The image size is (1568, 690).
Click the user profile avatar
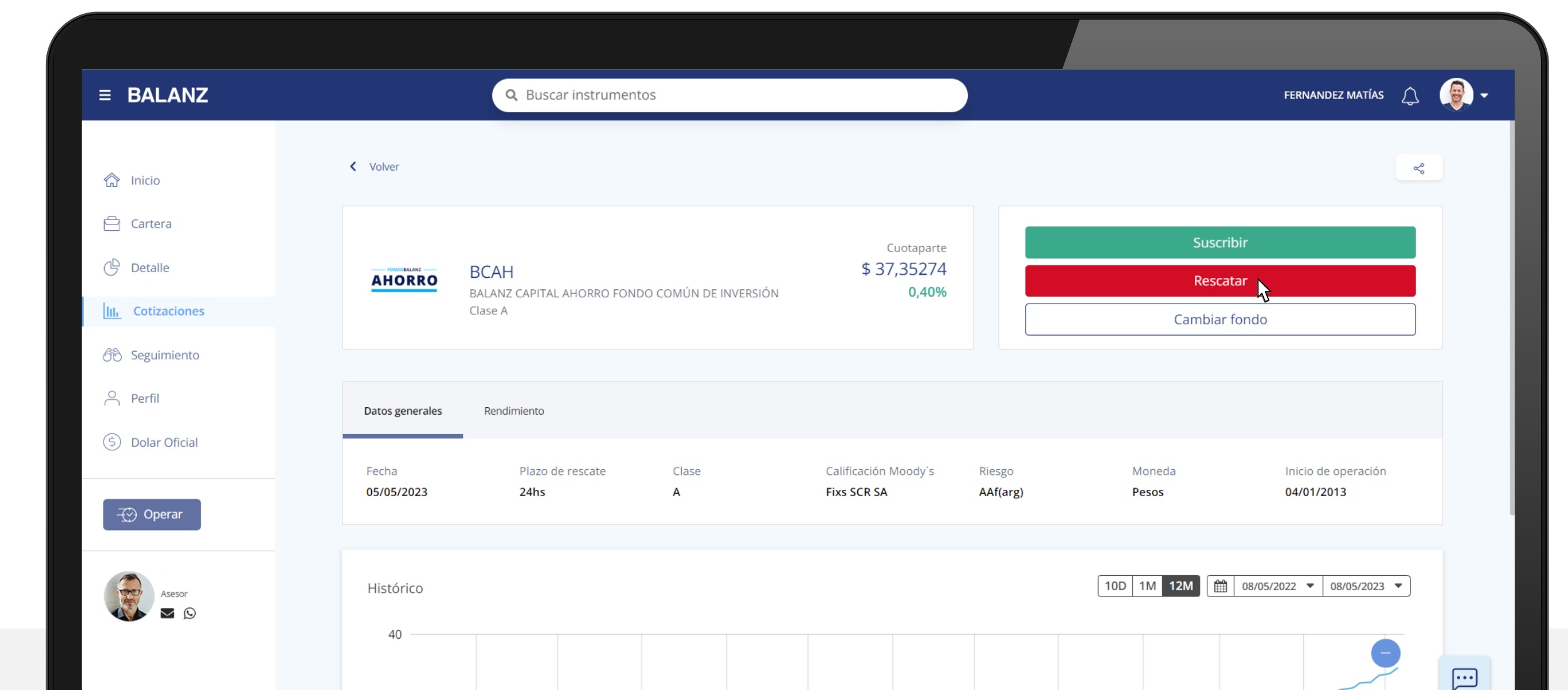[1456, 95]
